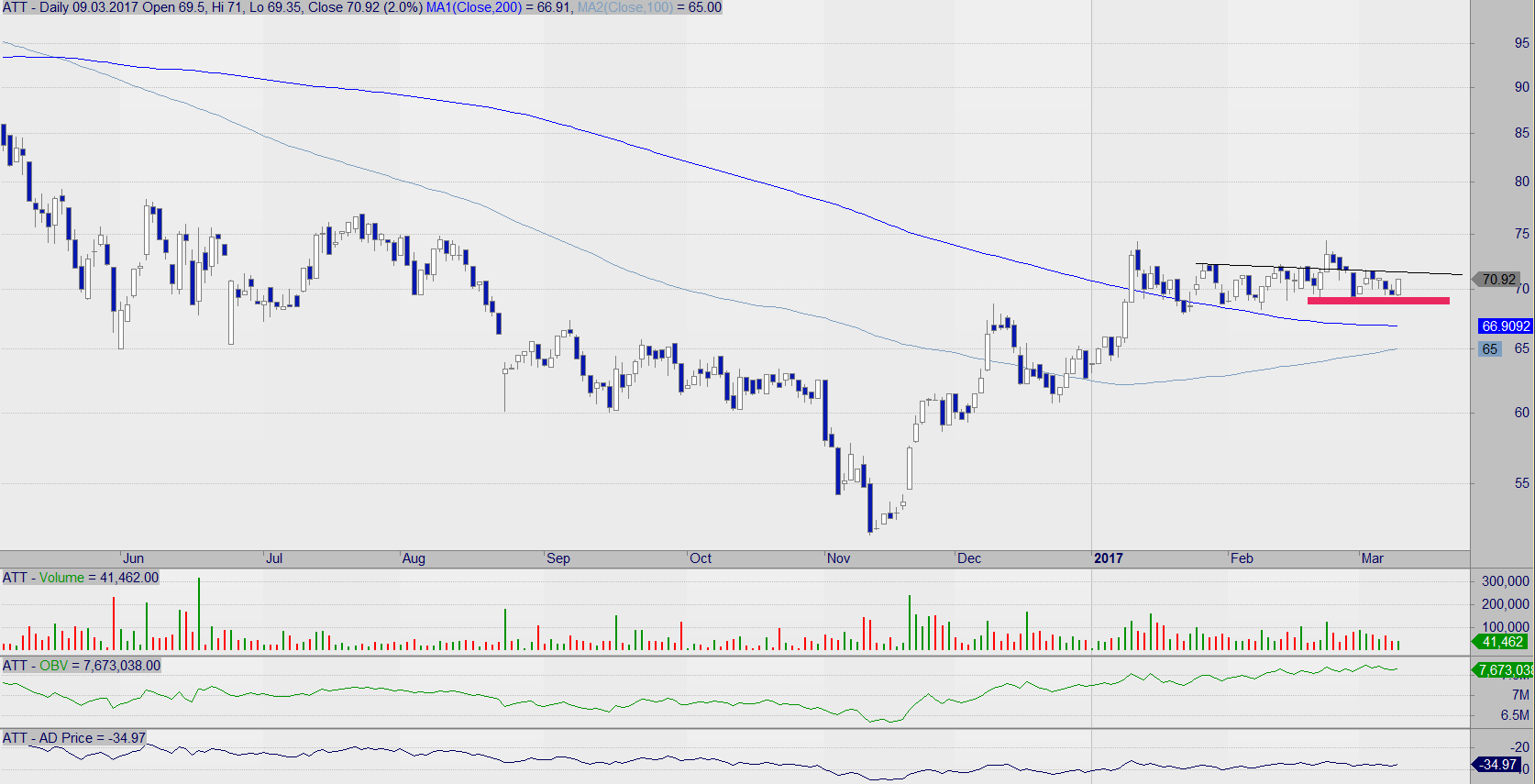Select the pink horizontal support line

pos(1377,300)
